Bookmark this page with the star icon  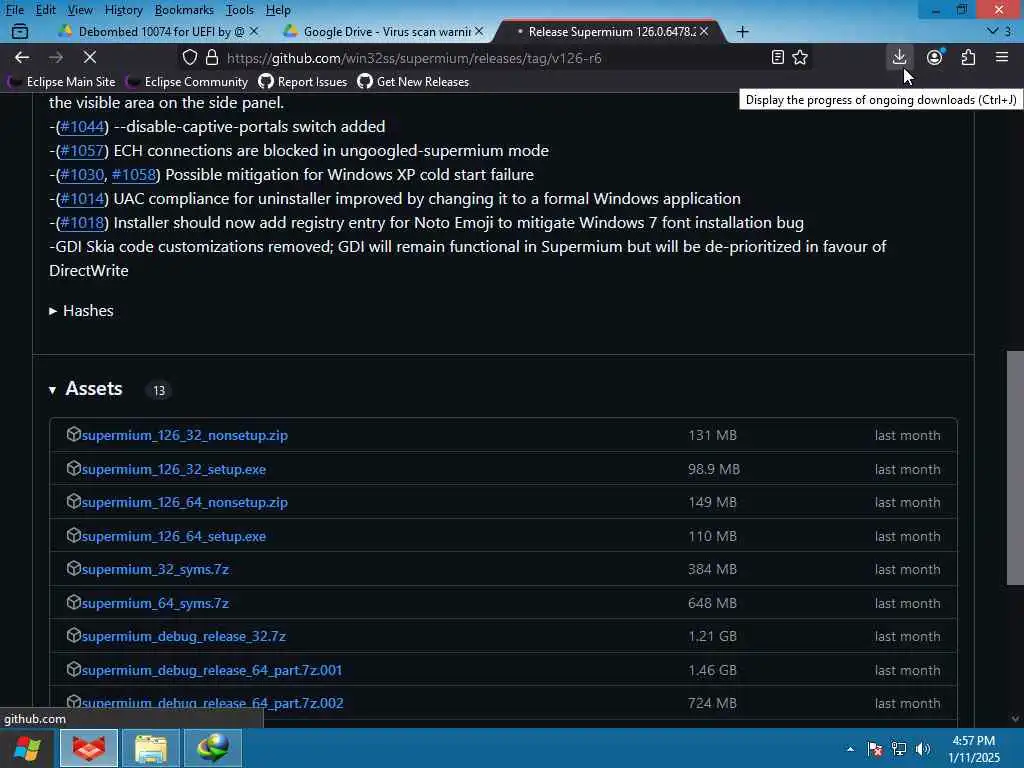coord(800,57)
